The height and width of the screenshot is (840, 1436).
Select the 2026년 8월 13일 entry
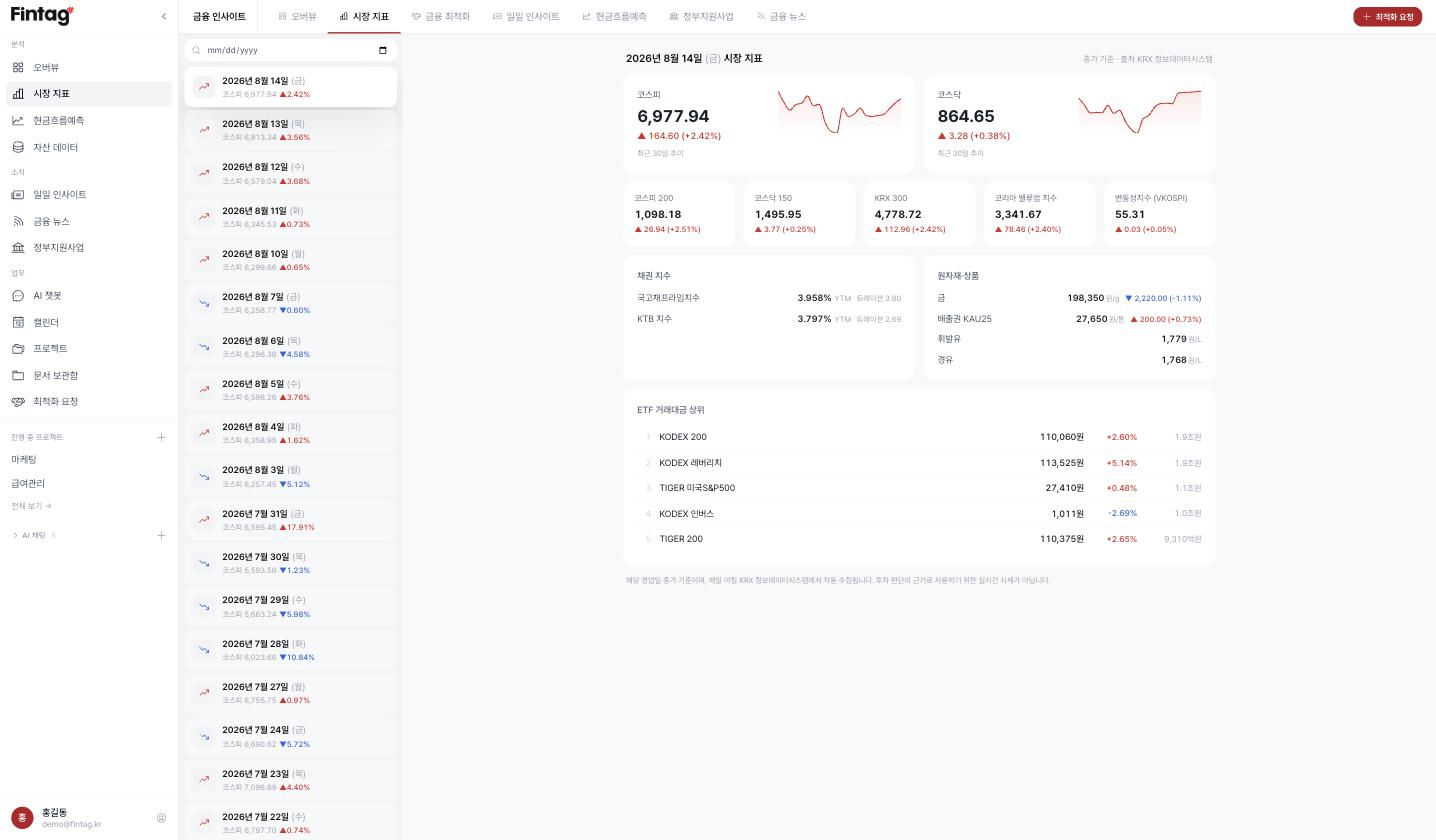[291, 130]
